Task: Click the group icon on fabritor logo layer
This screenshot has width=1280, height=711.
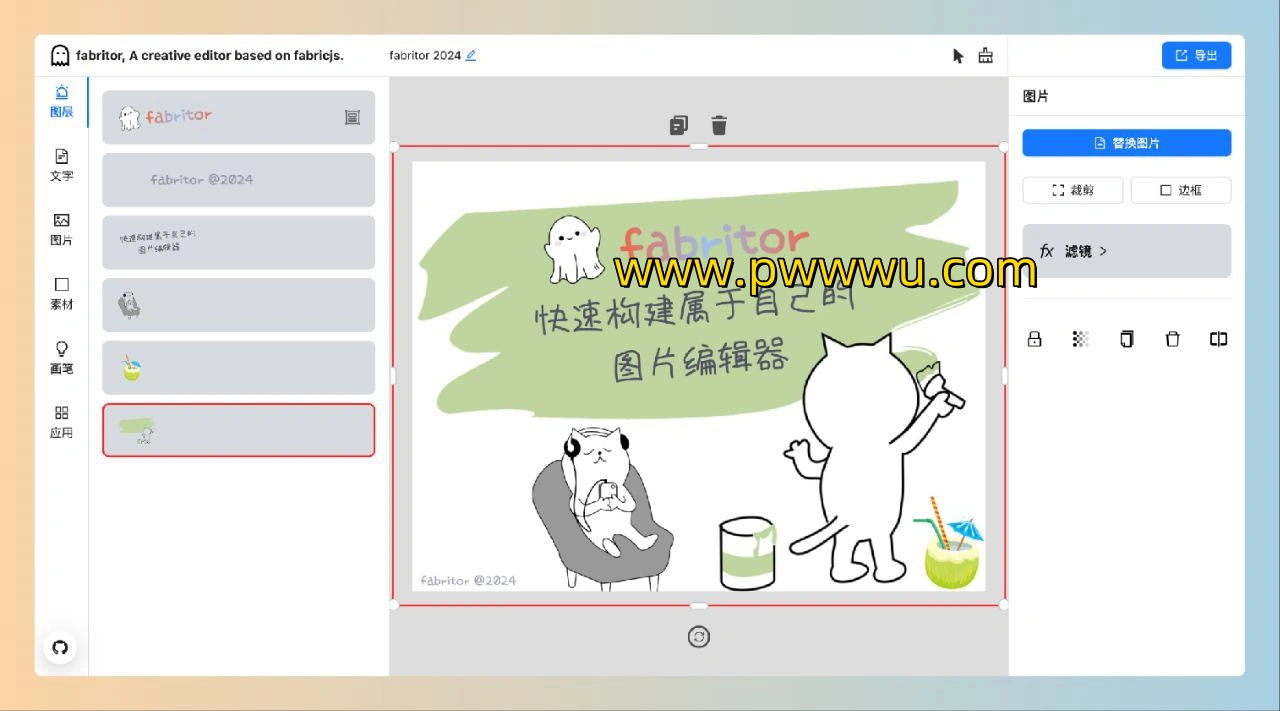Action: click(x=352, y=117)
